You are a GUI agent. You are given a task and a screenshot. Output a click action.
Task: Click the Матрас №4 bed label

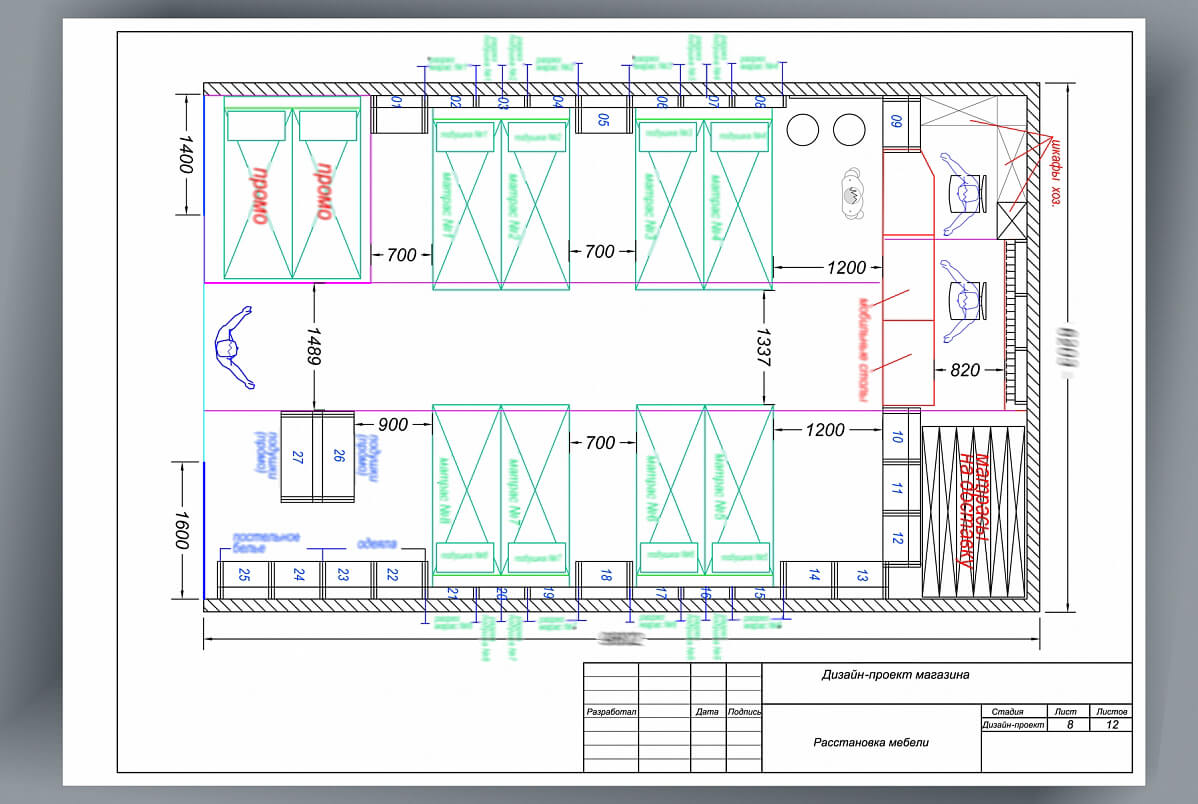pyautogui.click(x=717, y=206)
